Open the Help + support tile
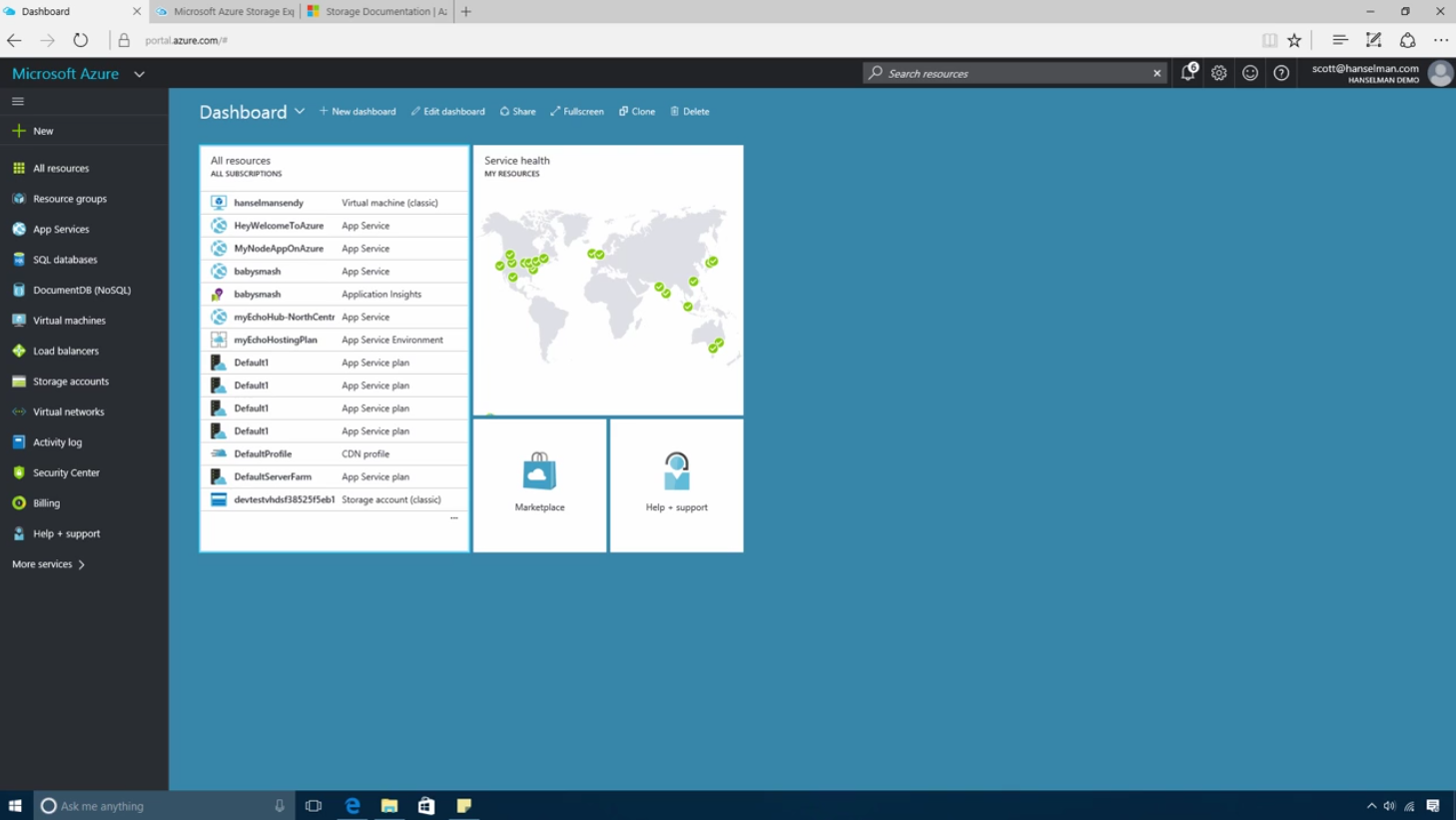The width and height of the screenshot is (1456, 820). (676, 484)
